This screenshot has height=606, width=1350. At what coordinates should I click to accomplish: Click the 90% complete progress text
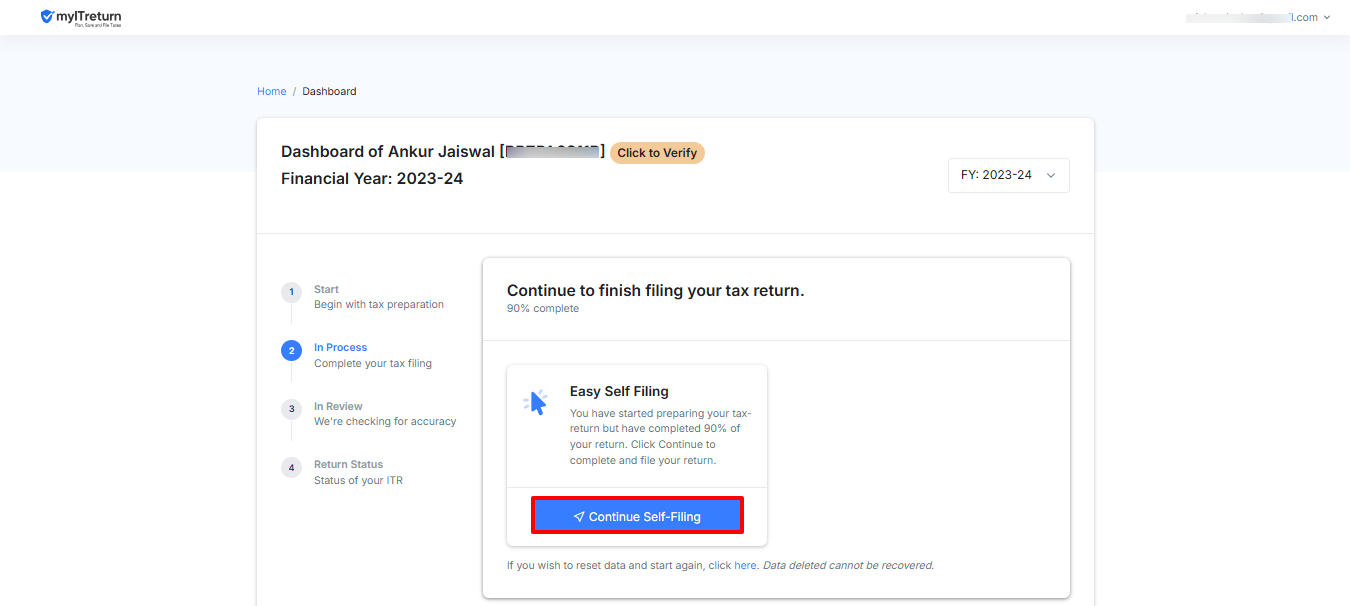click(x=542, y=308)
